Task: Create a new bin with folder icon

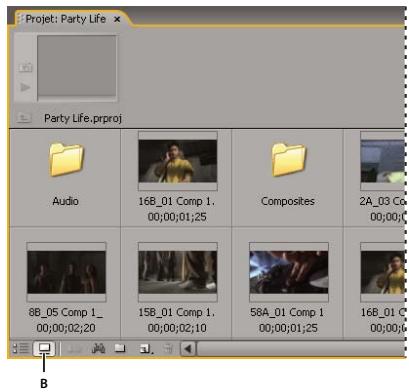Action: point(119,349)
